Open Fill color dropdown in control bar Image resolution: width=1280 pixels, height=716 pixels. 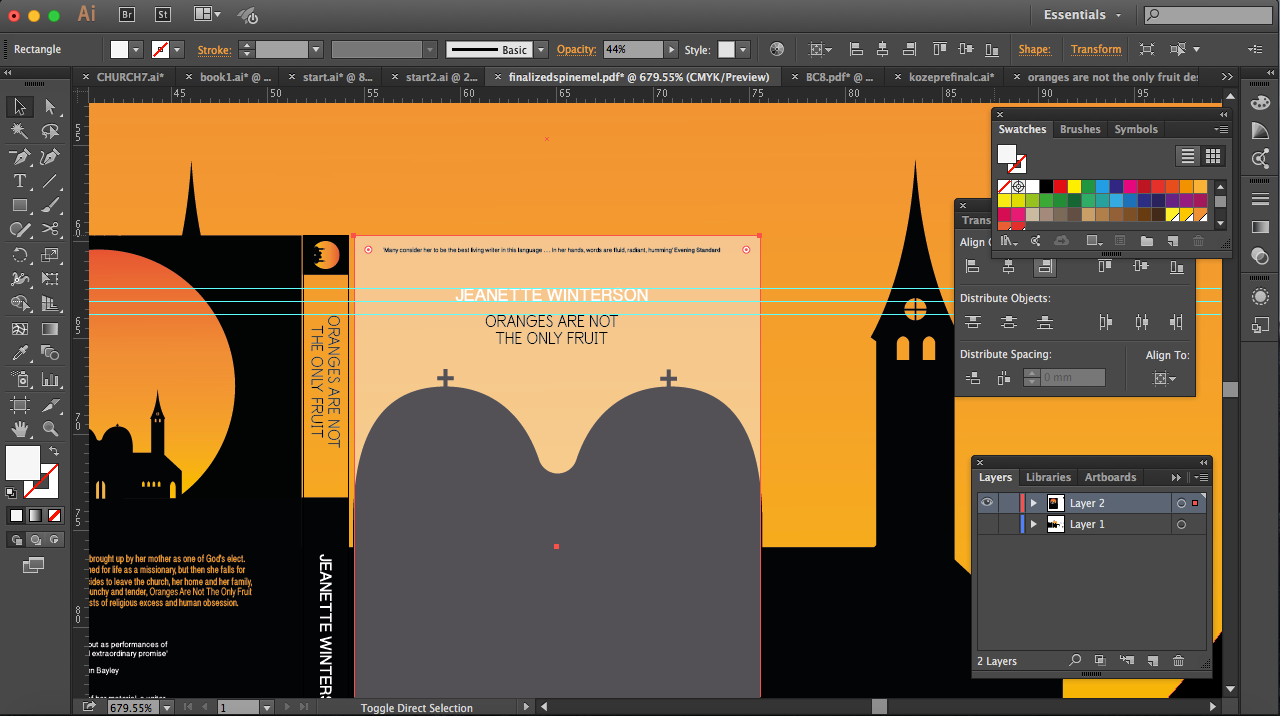tap(136, 49)
